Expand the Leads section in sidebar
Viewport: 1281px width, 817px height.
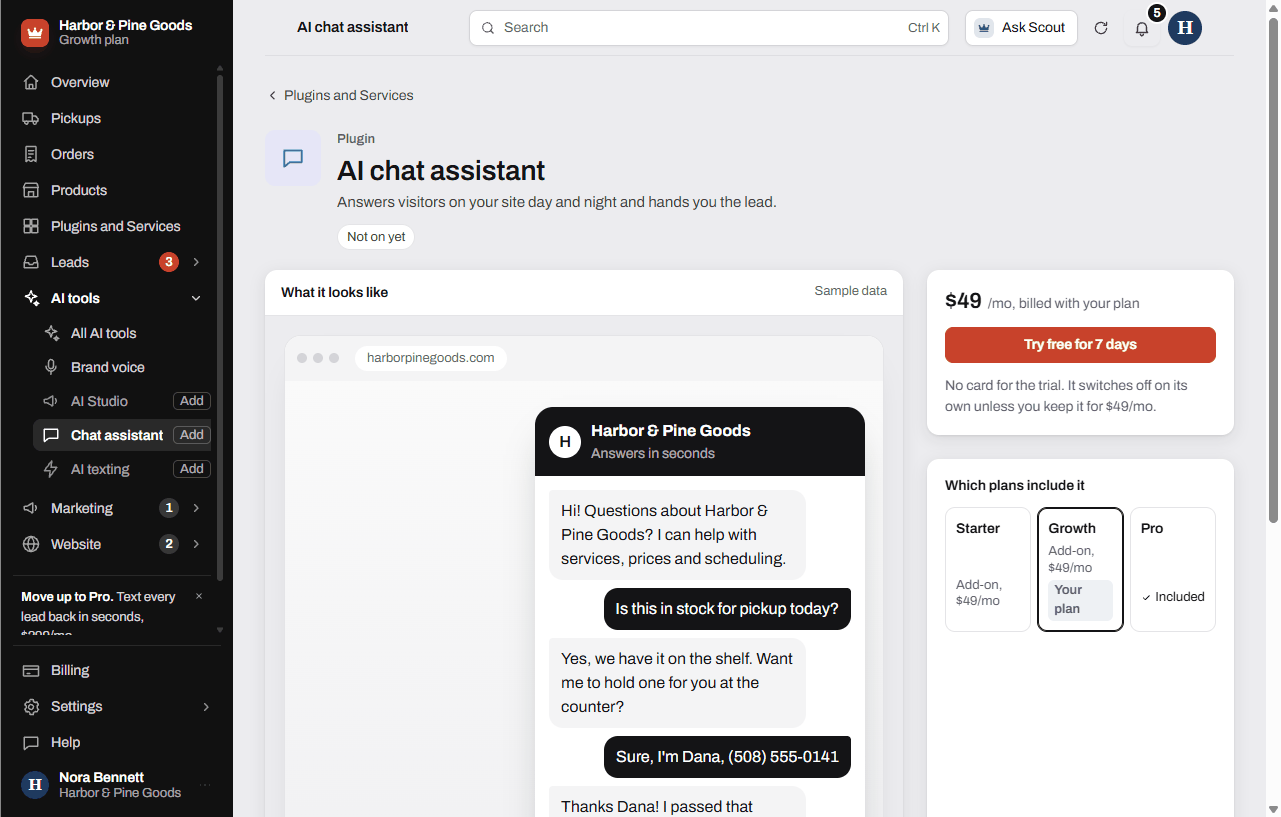click(196, 262)
